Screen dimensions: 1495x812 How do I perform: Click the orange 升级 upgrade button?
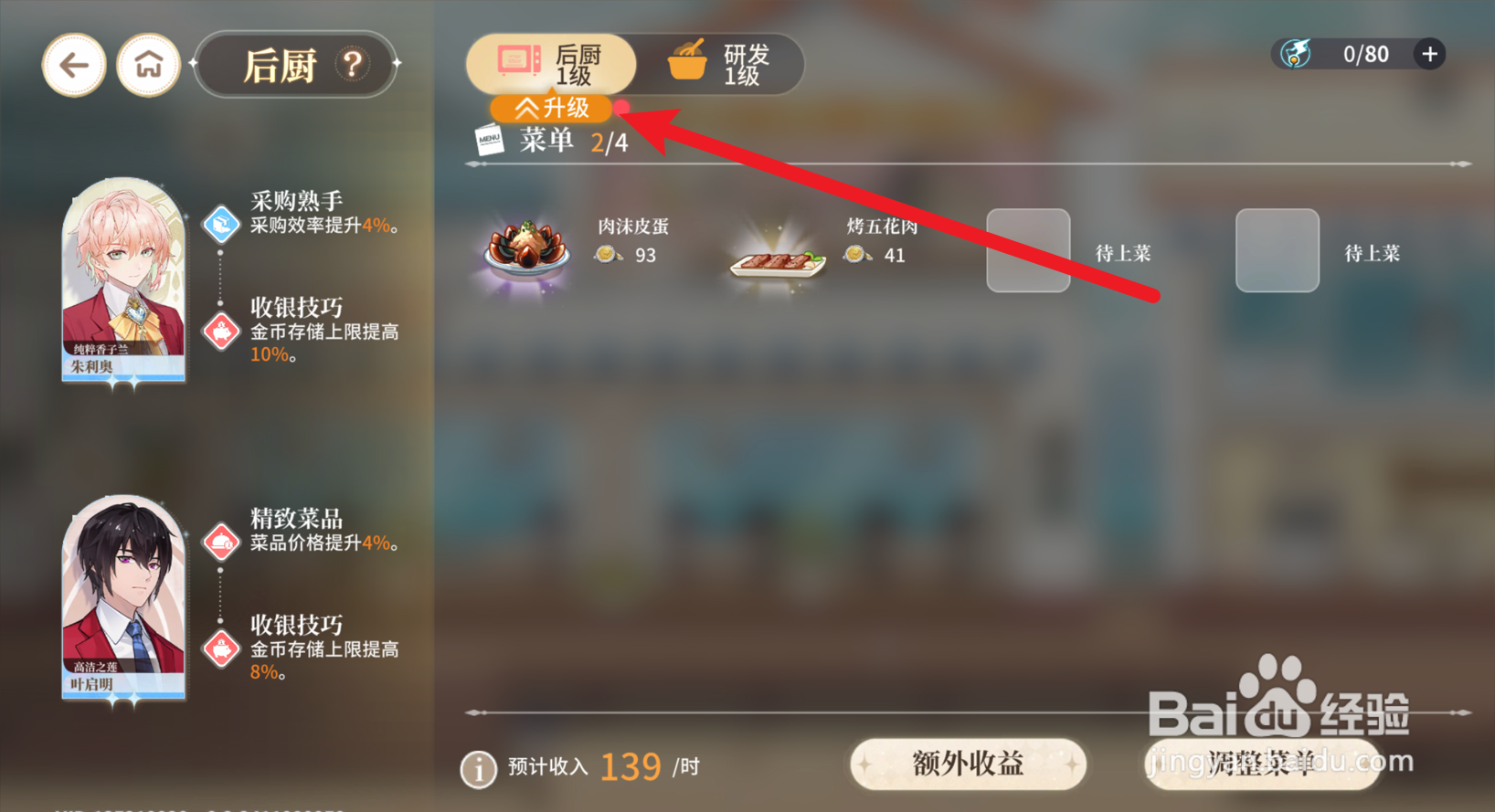[551, 109]
